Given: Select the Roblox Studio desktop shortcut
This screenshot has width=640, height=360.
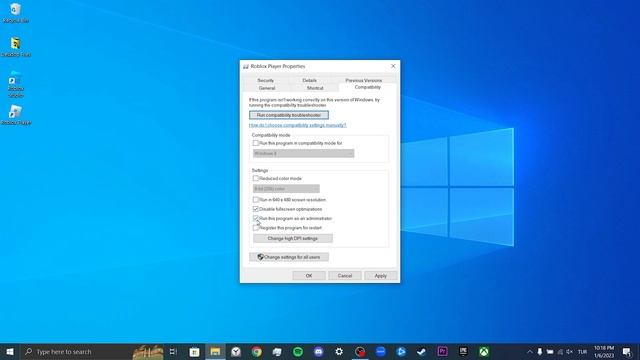Looking at the screenshot, I should coord(16,84).
